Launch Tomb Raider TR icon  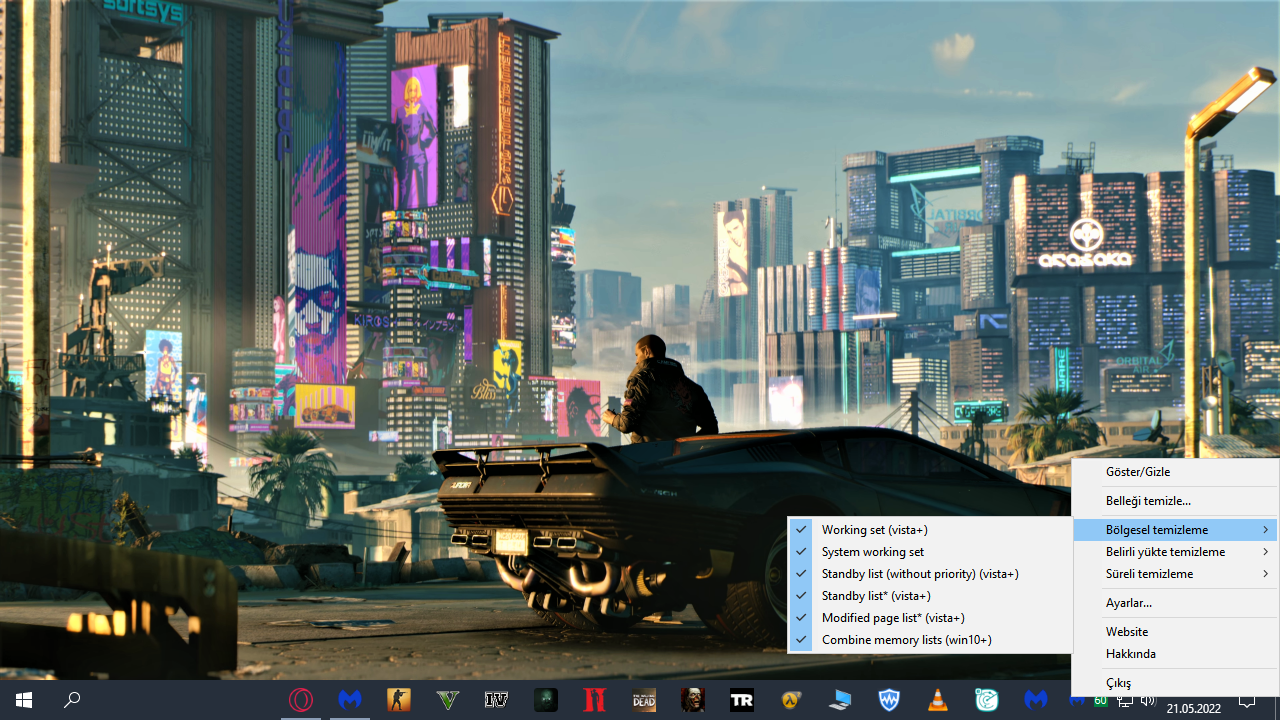pyautogui.click(x=742, y=700)
